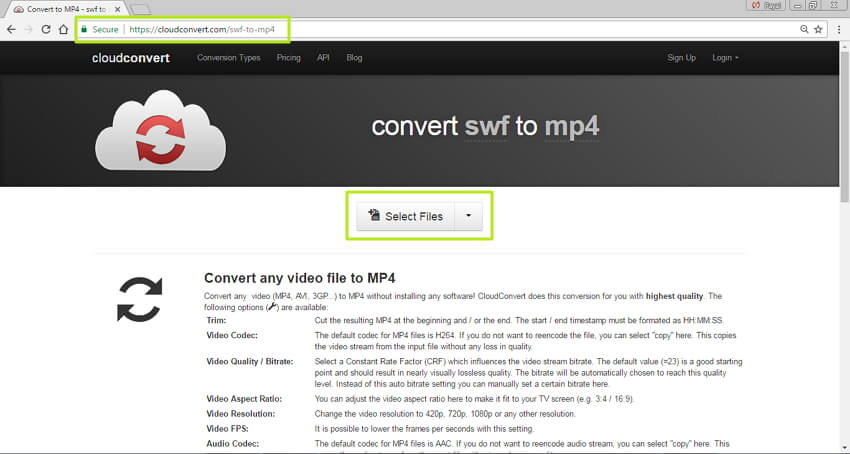Bookmark this page with the star icon

[819, 29]
